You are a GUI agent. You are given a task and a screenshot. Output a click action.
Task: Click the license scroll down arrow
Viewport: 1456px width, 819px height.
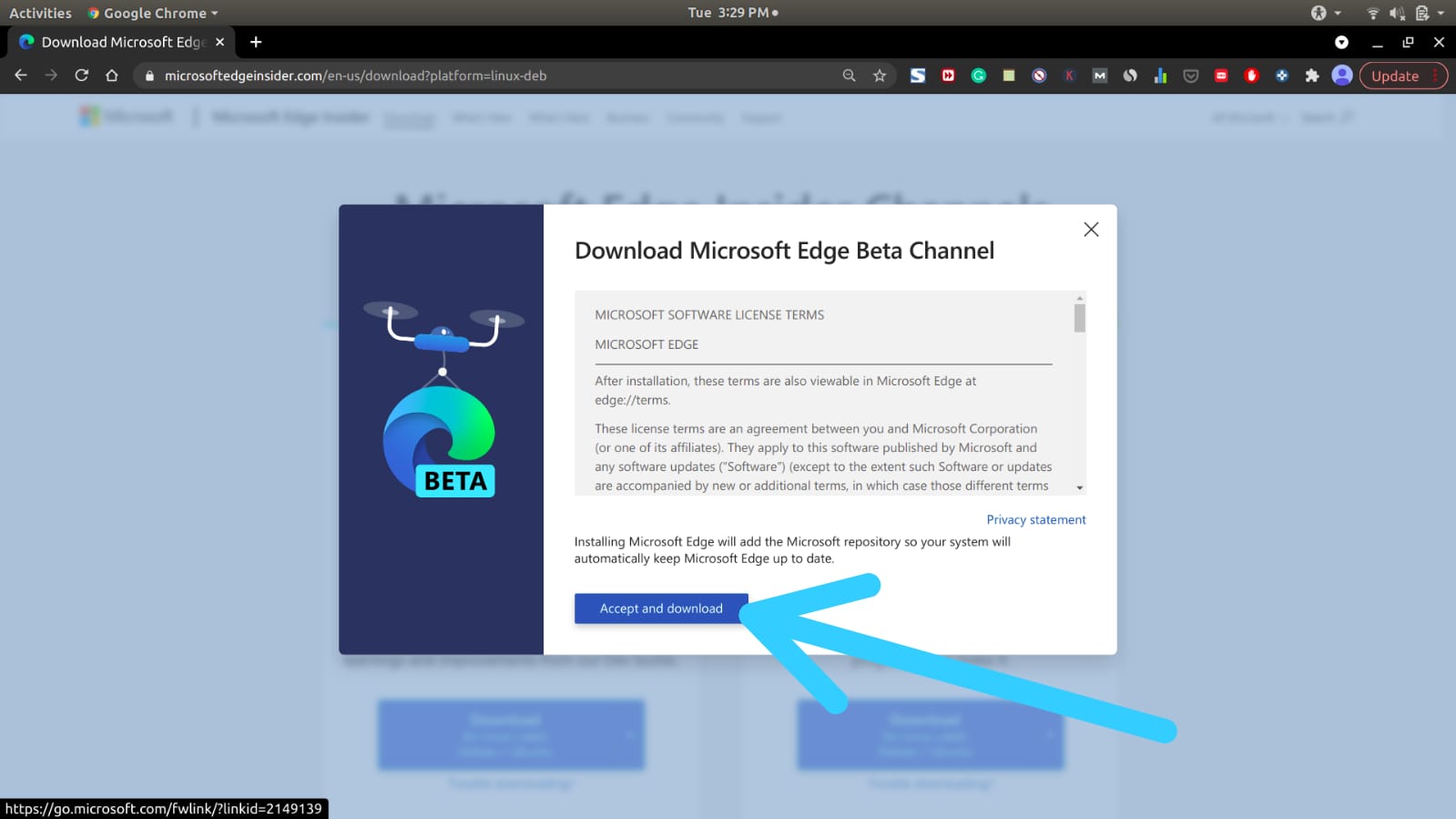pyautogui.click(x=1080, y=488)
